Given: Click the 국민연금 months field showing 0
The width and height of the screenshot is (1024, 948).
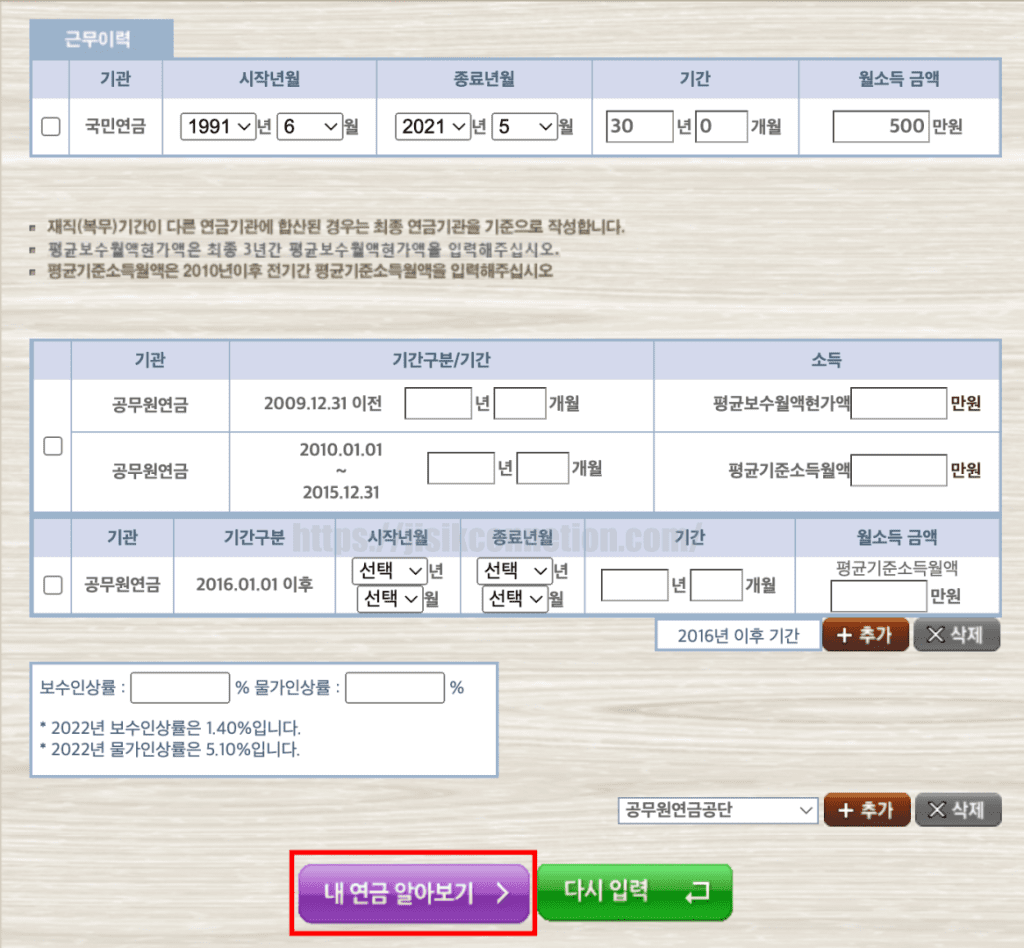Looking at the screenshot, I should [721, 126].
